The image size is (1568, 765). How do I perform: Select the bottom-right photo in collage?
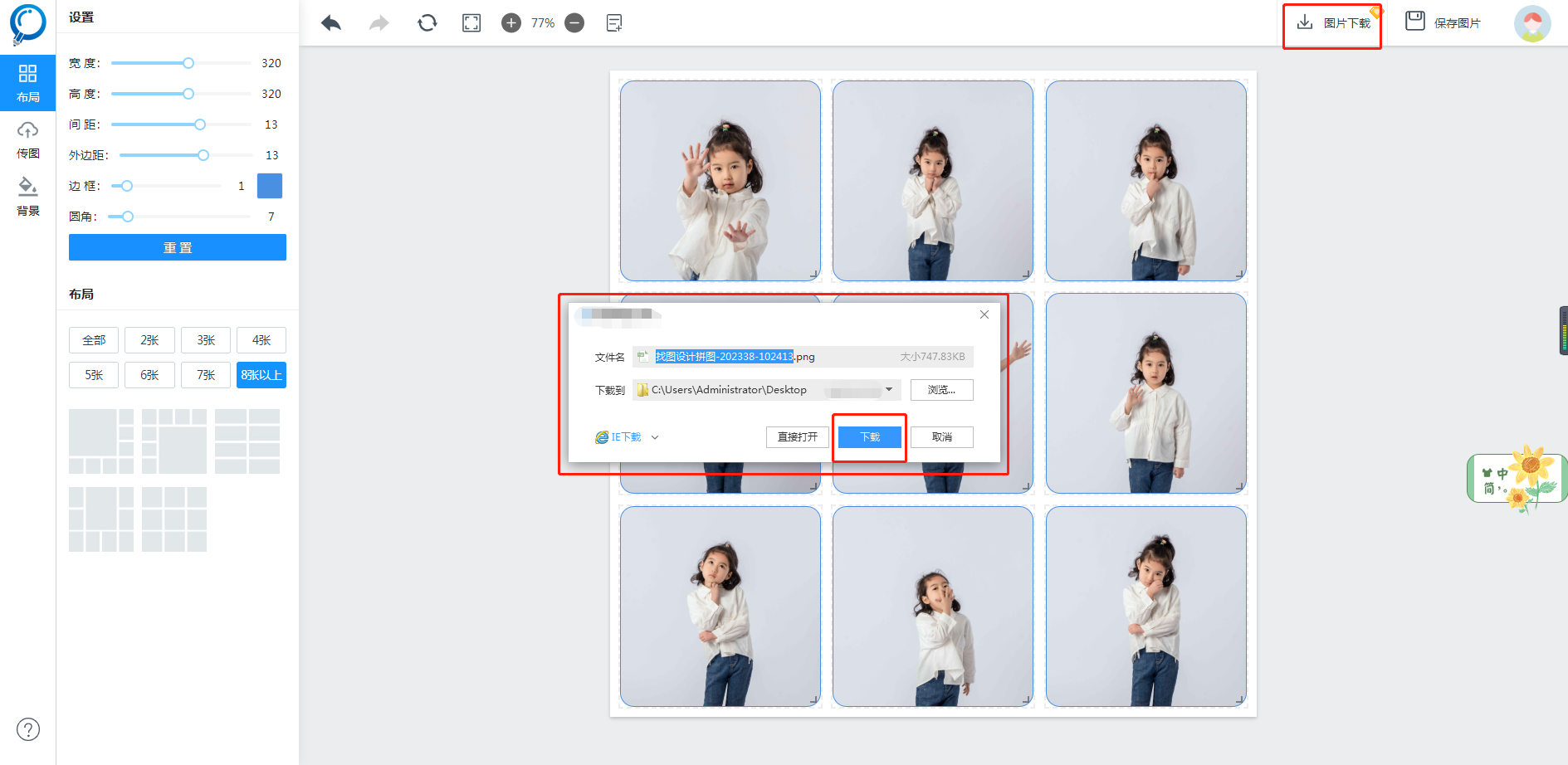click(1146, 607)
